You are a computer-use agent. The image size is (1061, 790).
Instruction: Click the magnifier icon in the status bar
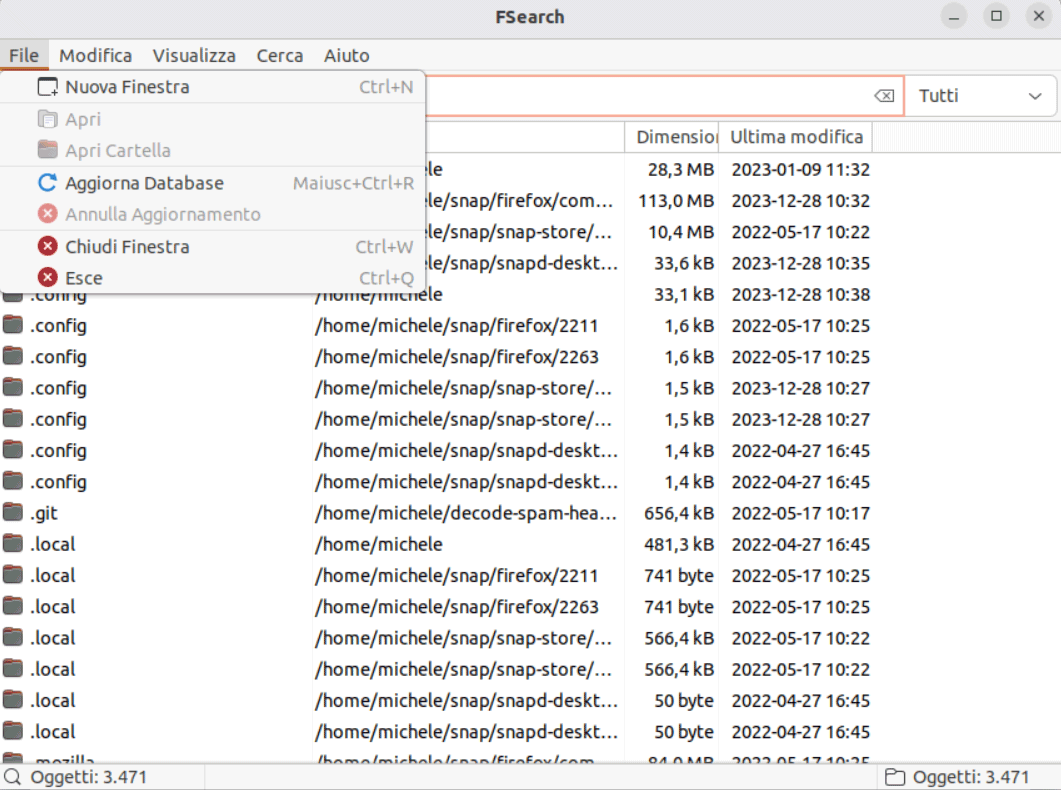[x=13, y=777]
